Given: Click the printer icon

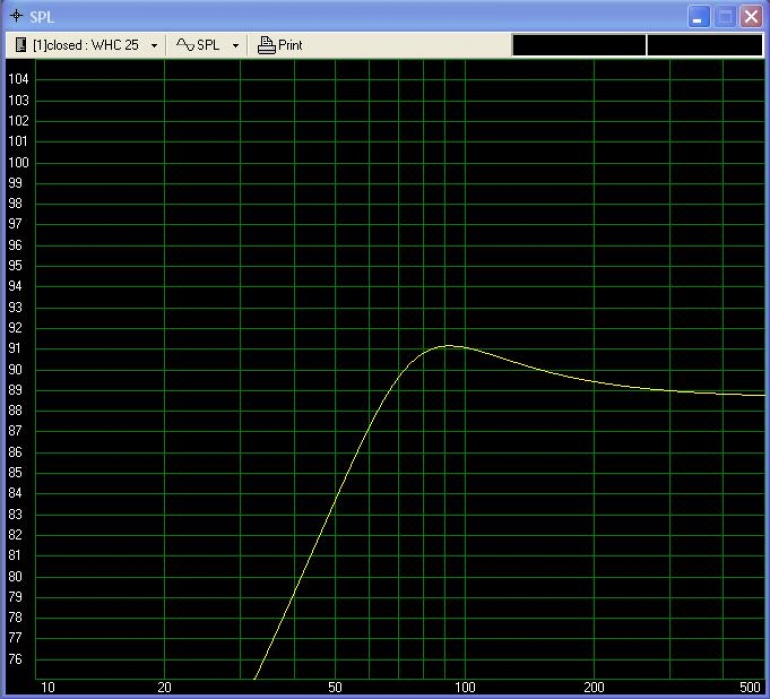Looking at the screenshot, I should pos(266,45).
